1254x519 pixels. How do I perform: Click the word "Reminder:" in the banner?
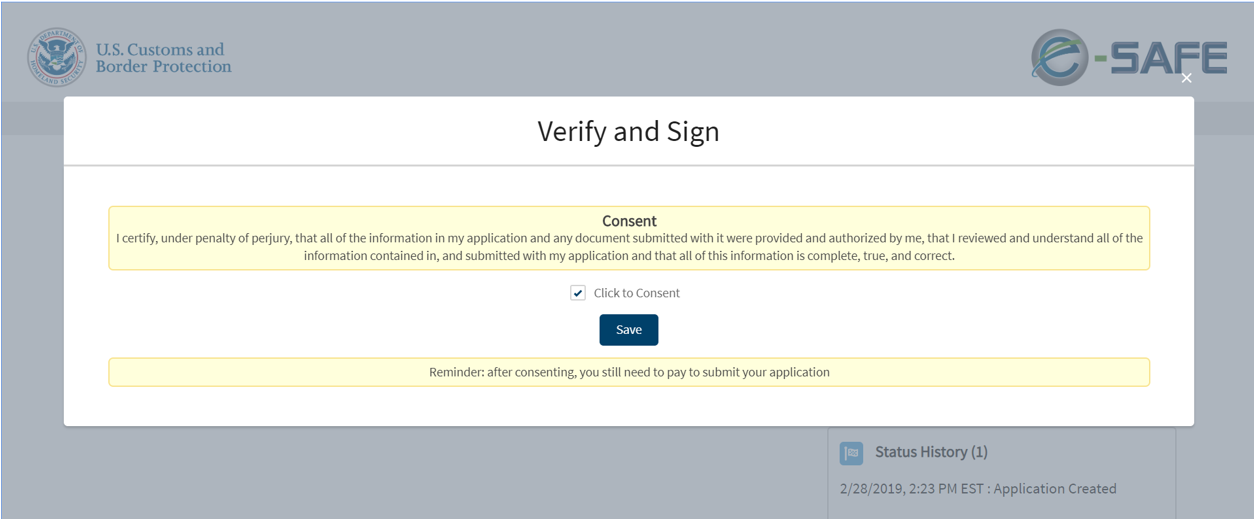(x=456, y=372)
